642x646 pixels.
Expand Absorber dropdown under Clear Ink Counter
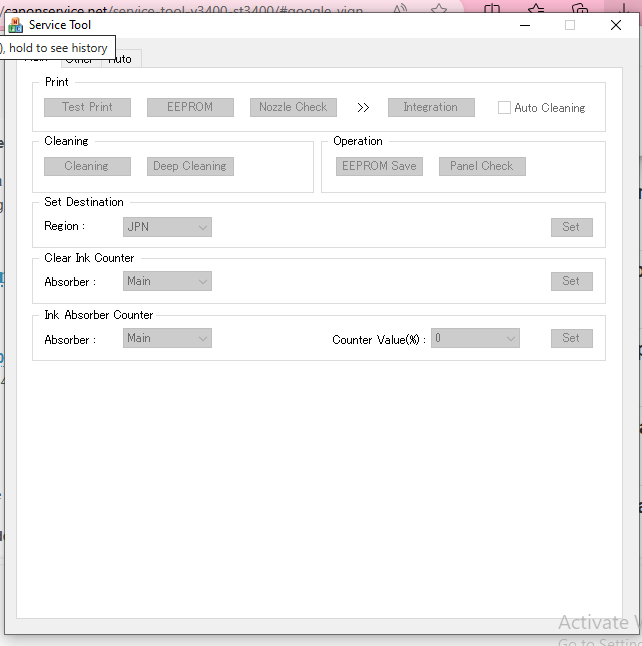click(x=167, y=282)
